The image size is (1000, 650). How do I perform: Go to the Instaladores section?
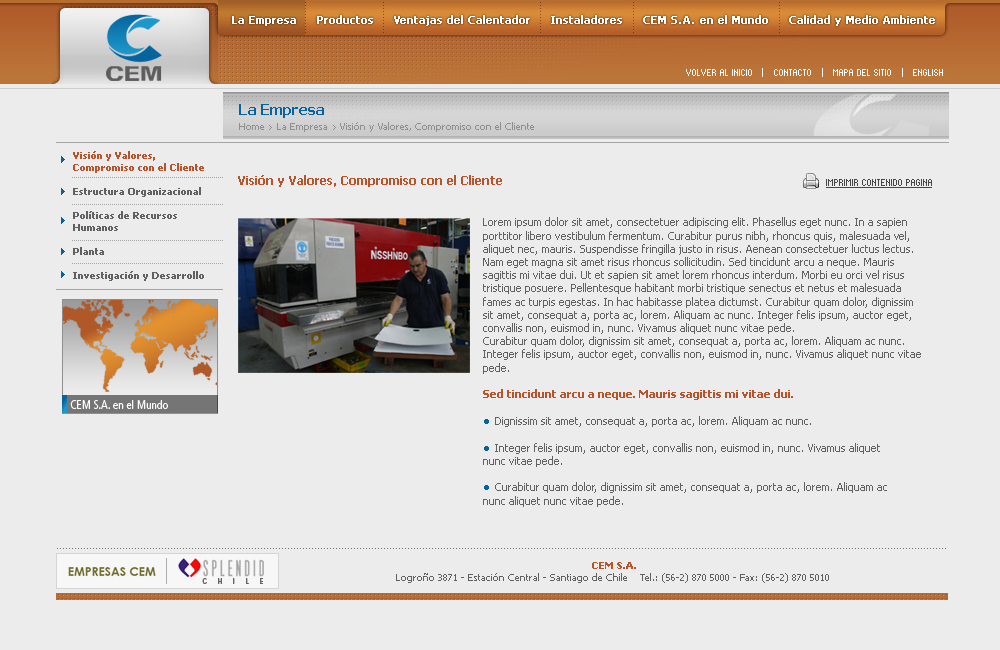point(586,20)
